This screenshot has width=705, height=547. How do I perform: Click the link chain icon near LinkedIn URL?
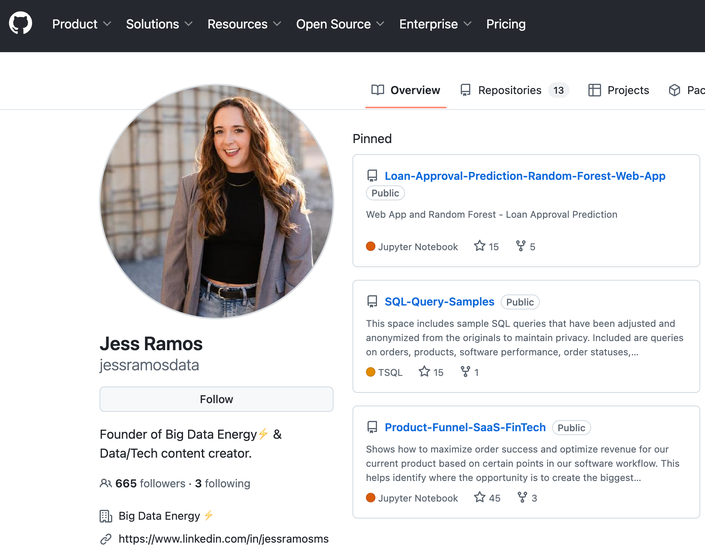click(106, 538)
